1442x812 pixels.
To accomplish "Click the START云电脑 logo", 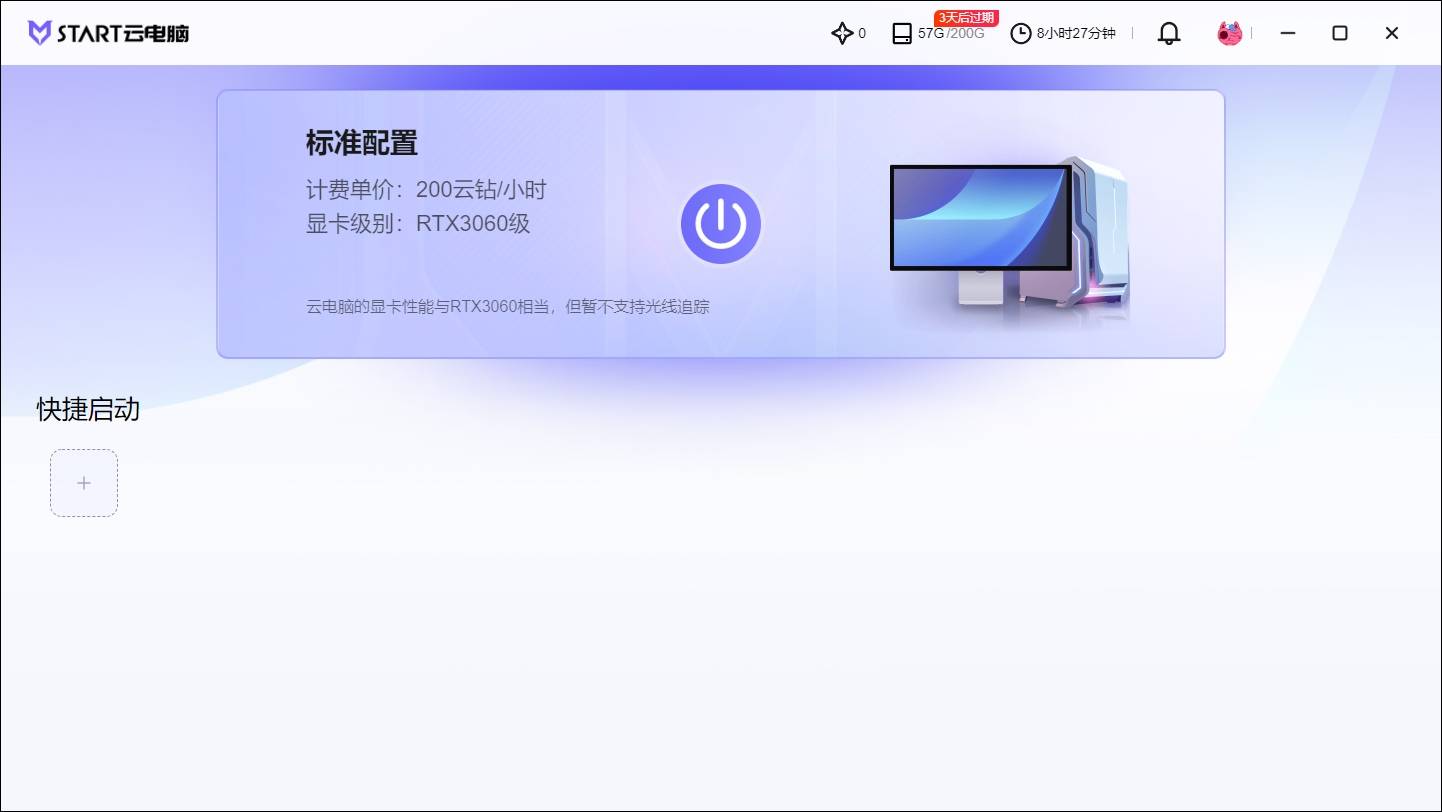I will 108,33.
